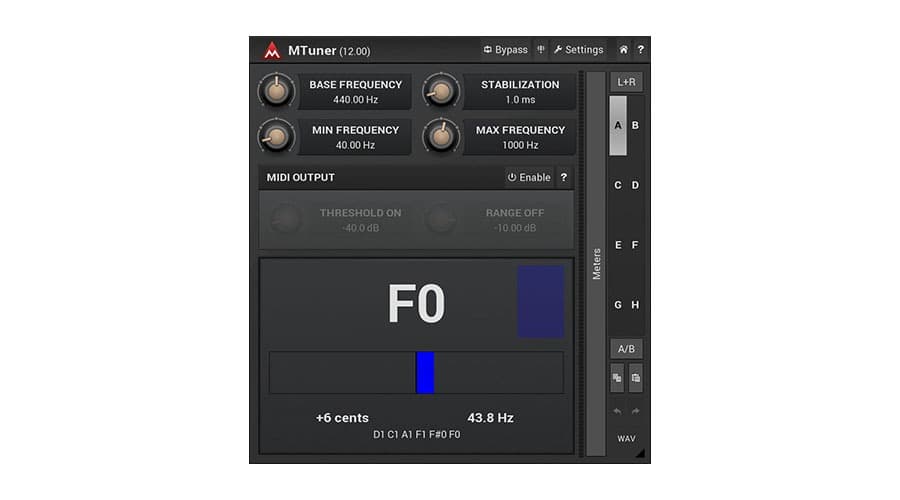Select preset slot G
The height and width of the screenshot is (500, 900).
(618, 305)
